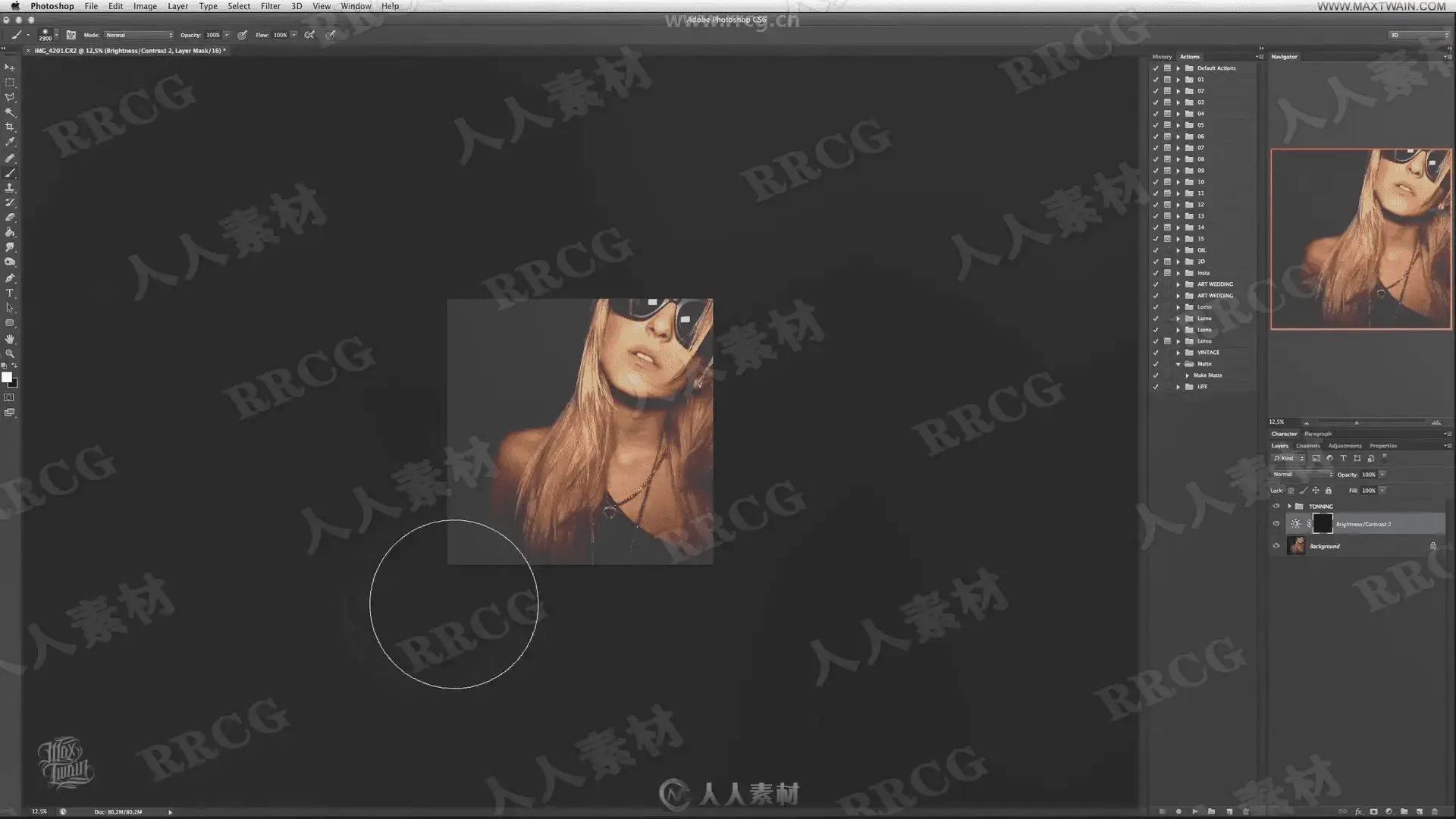Expand the TONNING layer group
This screenshot has height=819, width=1456.
coord(1289,507)
